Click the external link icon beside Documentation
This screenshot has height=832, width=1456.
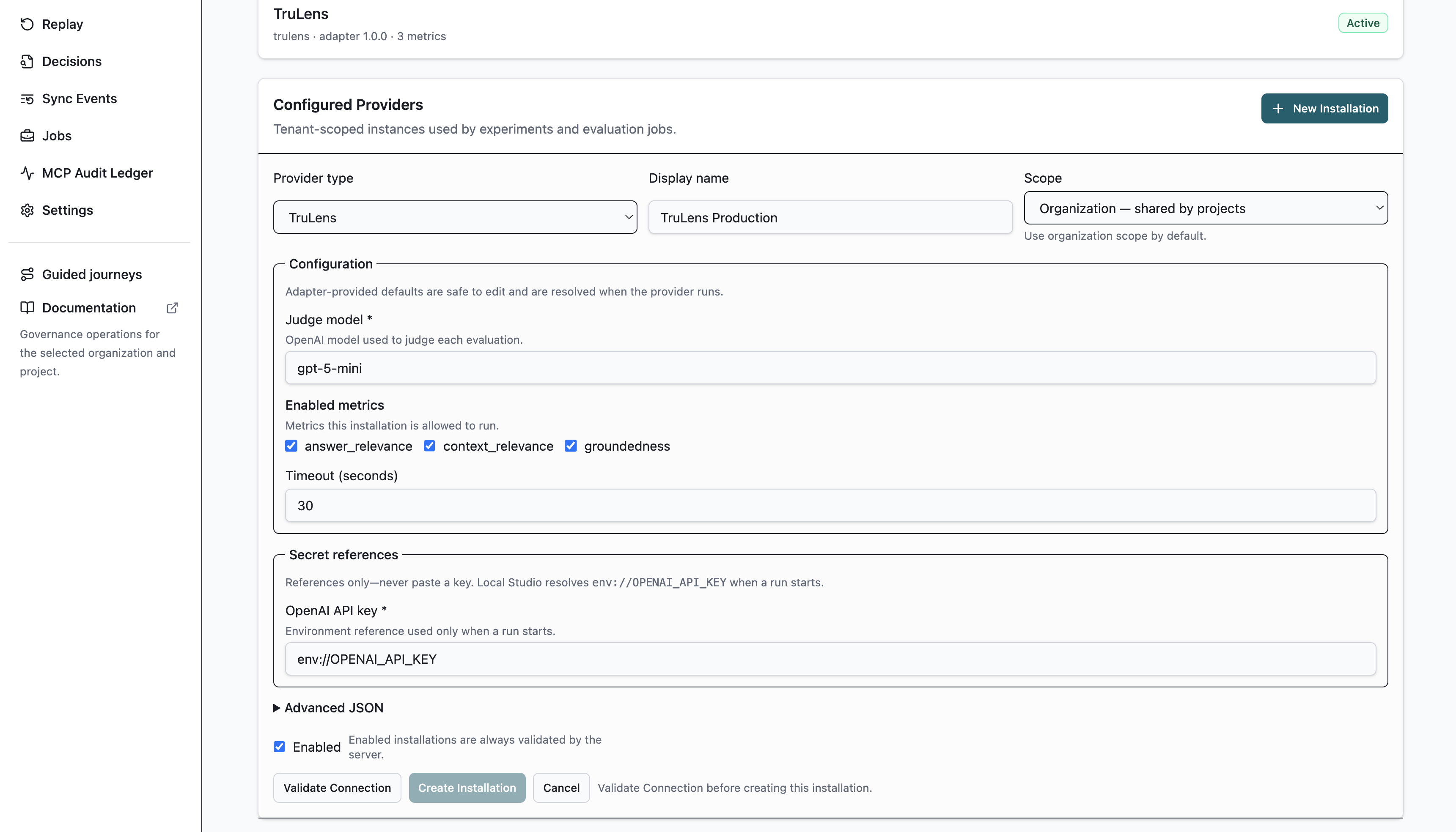point(172,308)
